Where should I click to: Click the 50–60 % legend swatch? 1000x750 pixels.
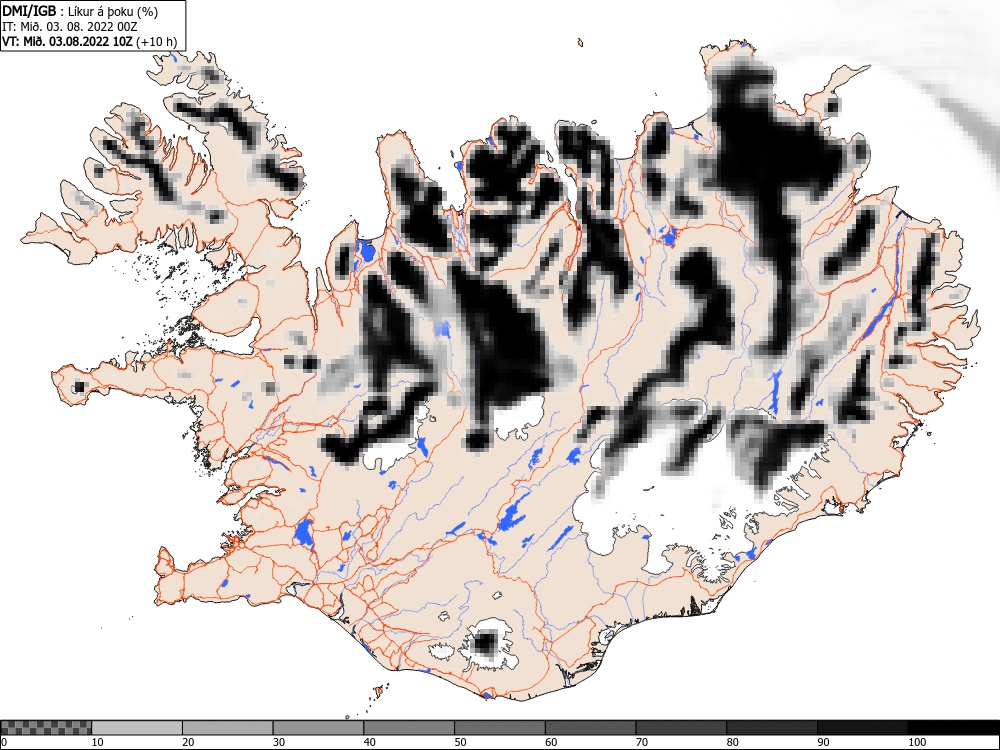[499, 728]
